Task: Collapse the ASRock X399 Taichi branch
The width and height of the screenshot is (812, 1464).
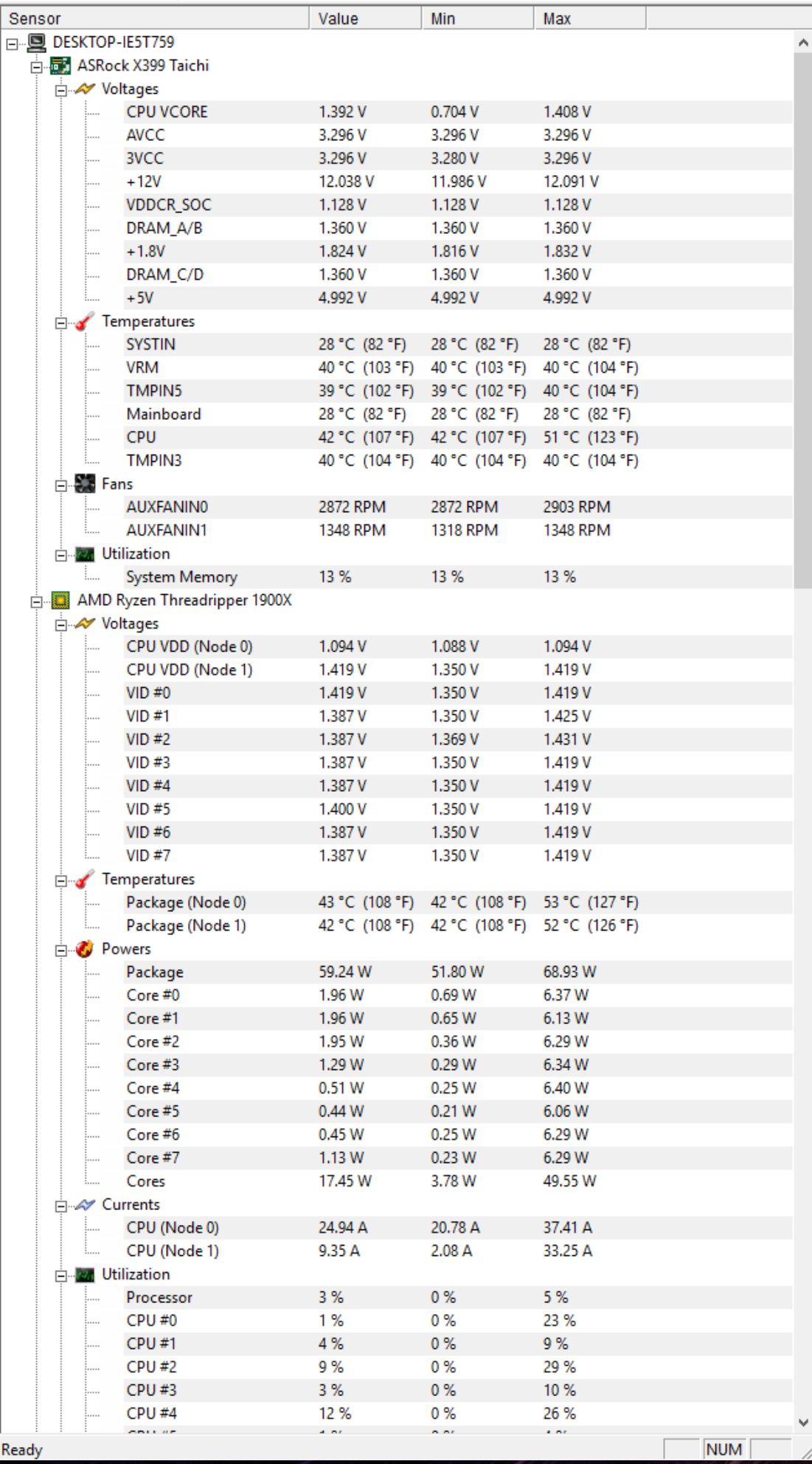Action: point(36,67)
